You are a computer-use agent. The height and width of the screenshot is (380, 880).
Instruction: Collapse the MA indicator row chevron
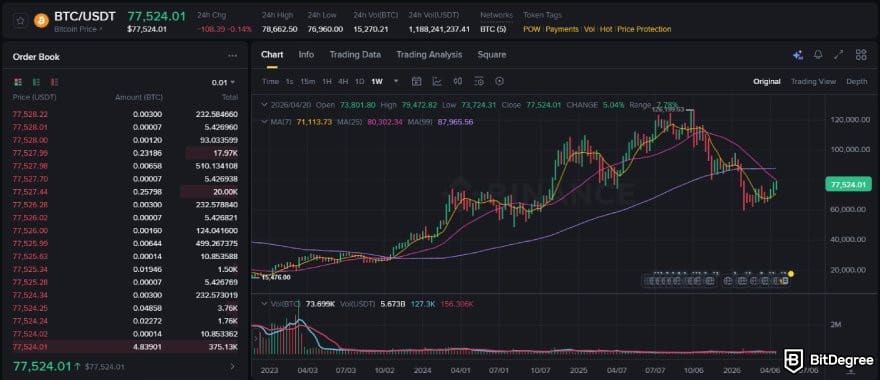click(x=265, y=121)
